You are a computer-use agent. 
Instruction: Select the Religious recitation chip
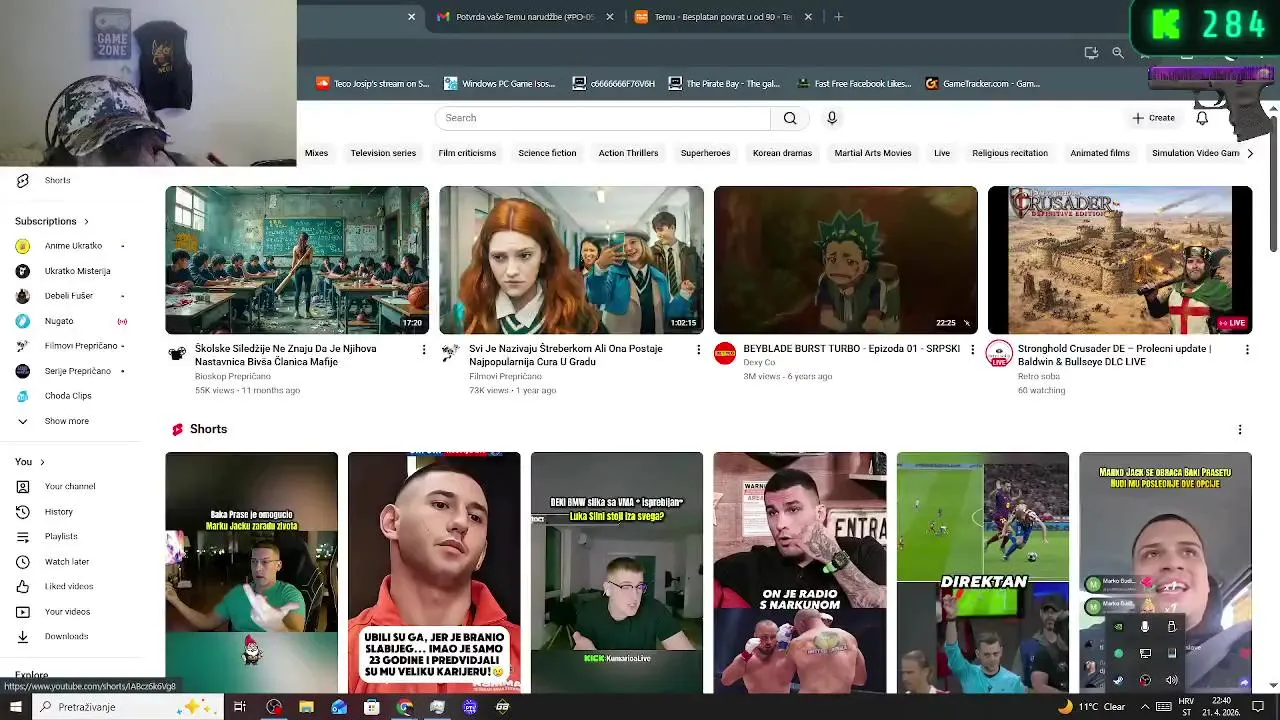1010,153
